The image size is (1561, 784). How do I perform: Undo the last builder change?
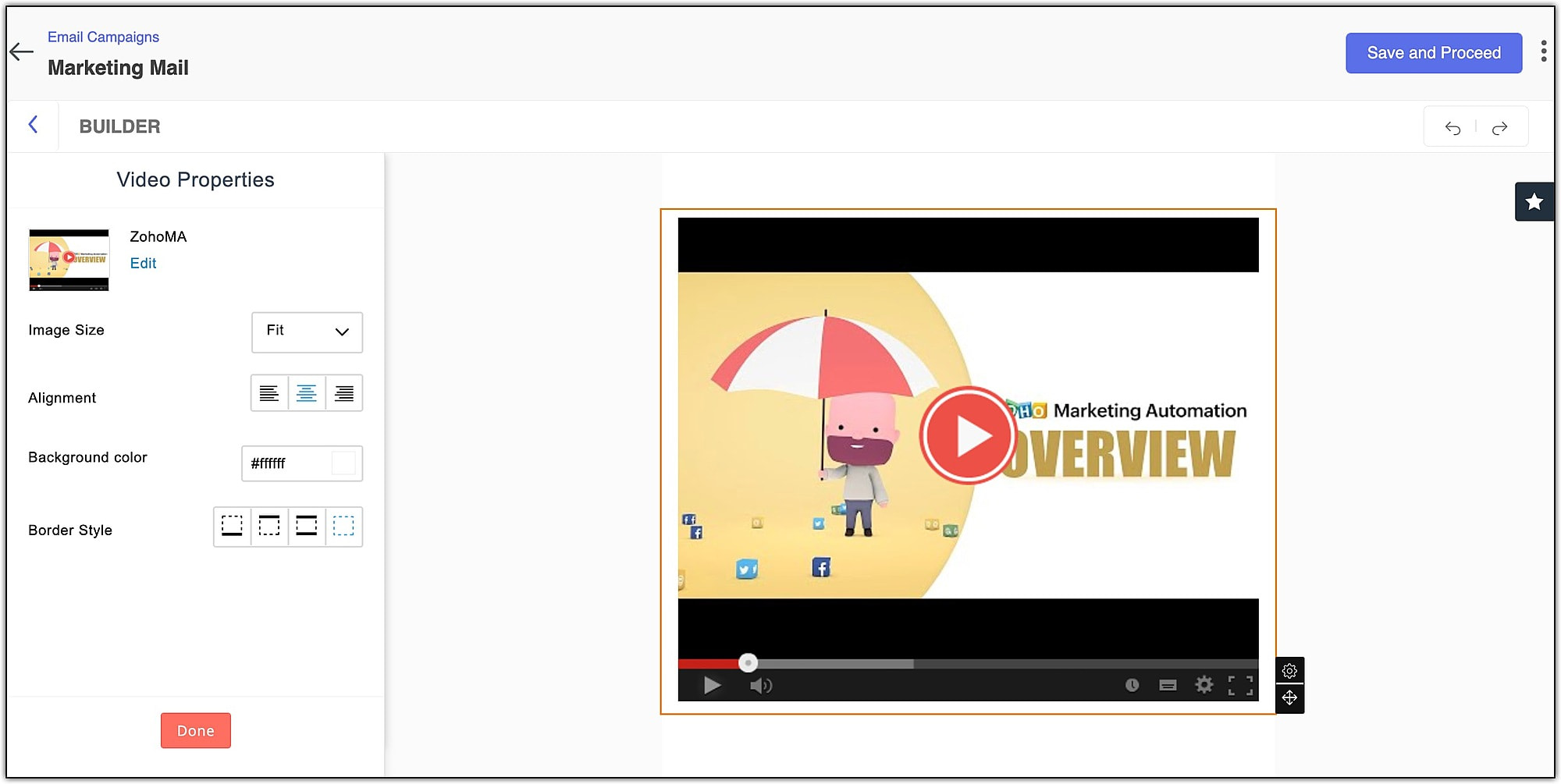1453,128
